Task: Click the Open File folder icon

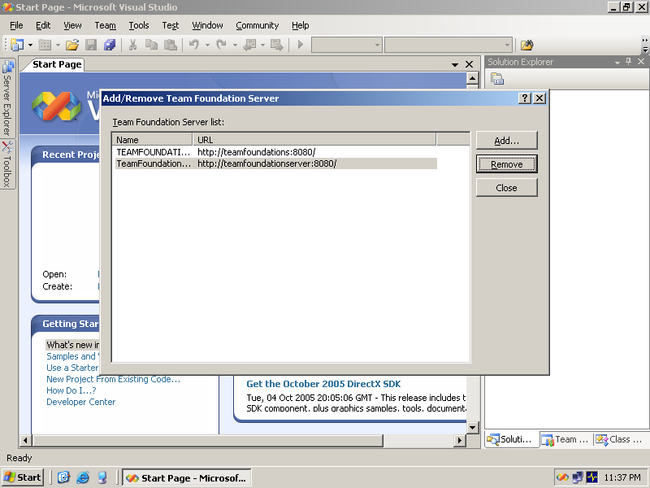Action: 72,44
